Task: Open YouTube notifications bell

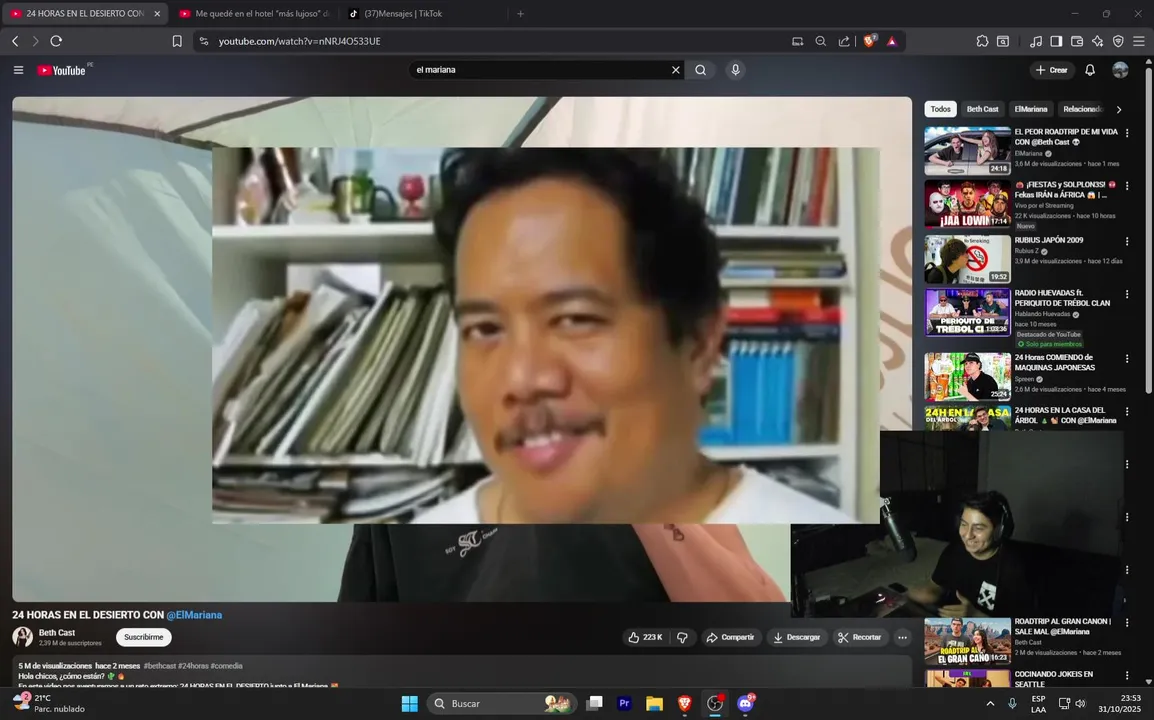Action: (x=1090, y=70)
